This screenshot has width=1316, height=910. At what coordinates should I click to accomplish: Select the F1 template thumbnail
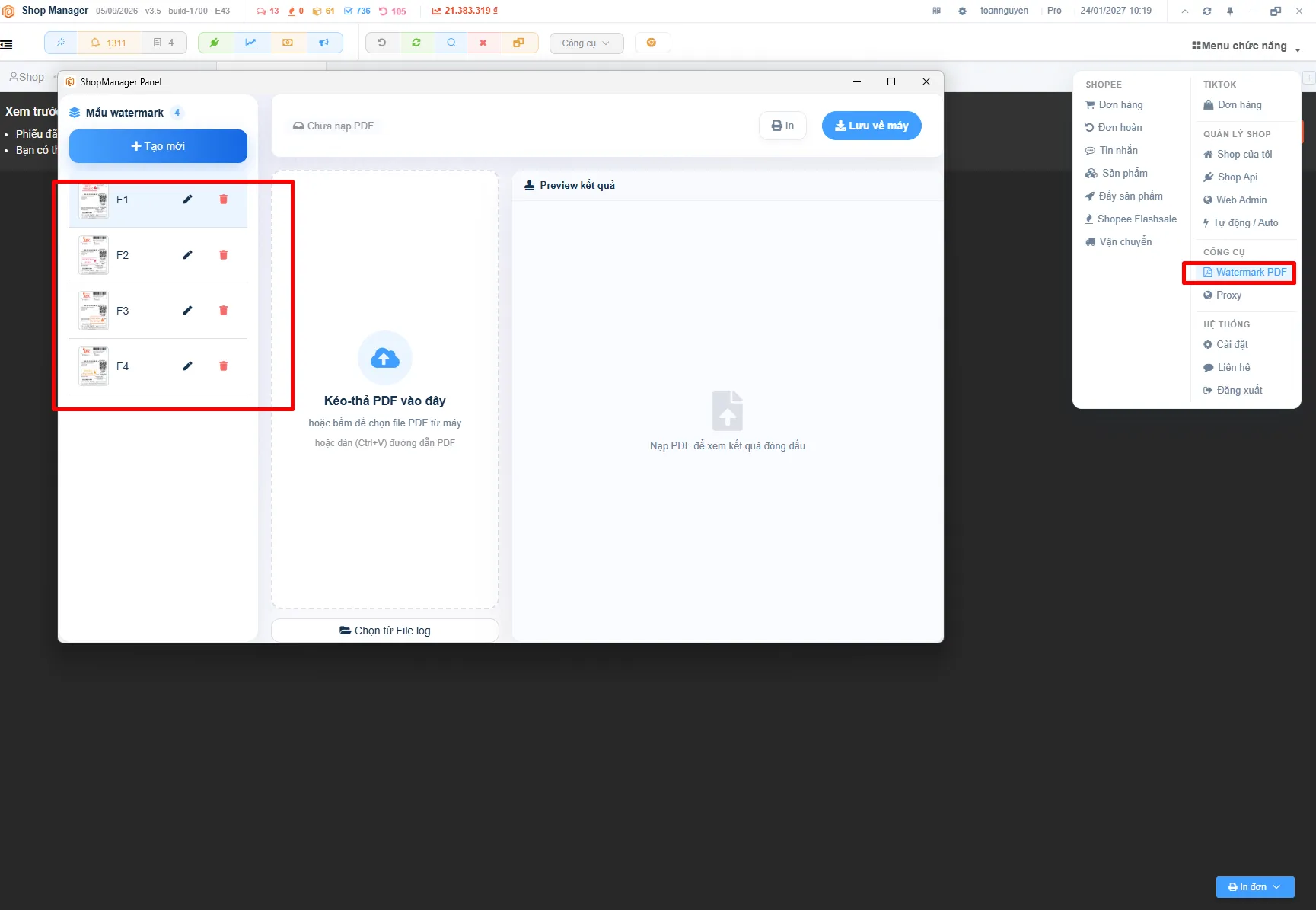click(x=94, y=200)
